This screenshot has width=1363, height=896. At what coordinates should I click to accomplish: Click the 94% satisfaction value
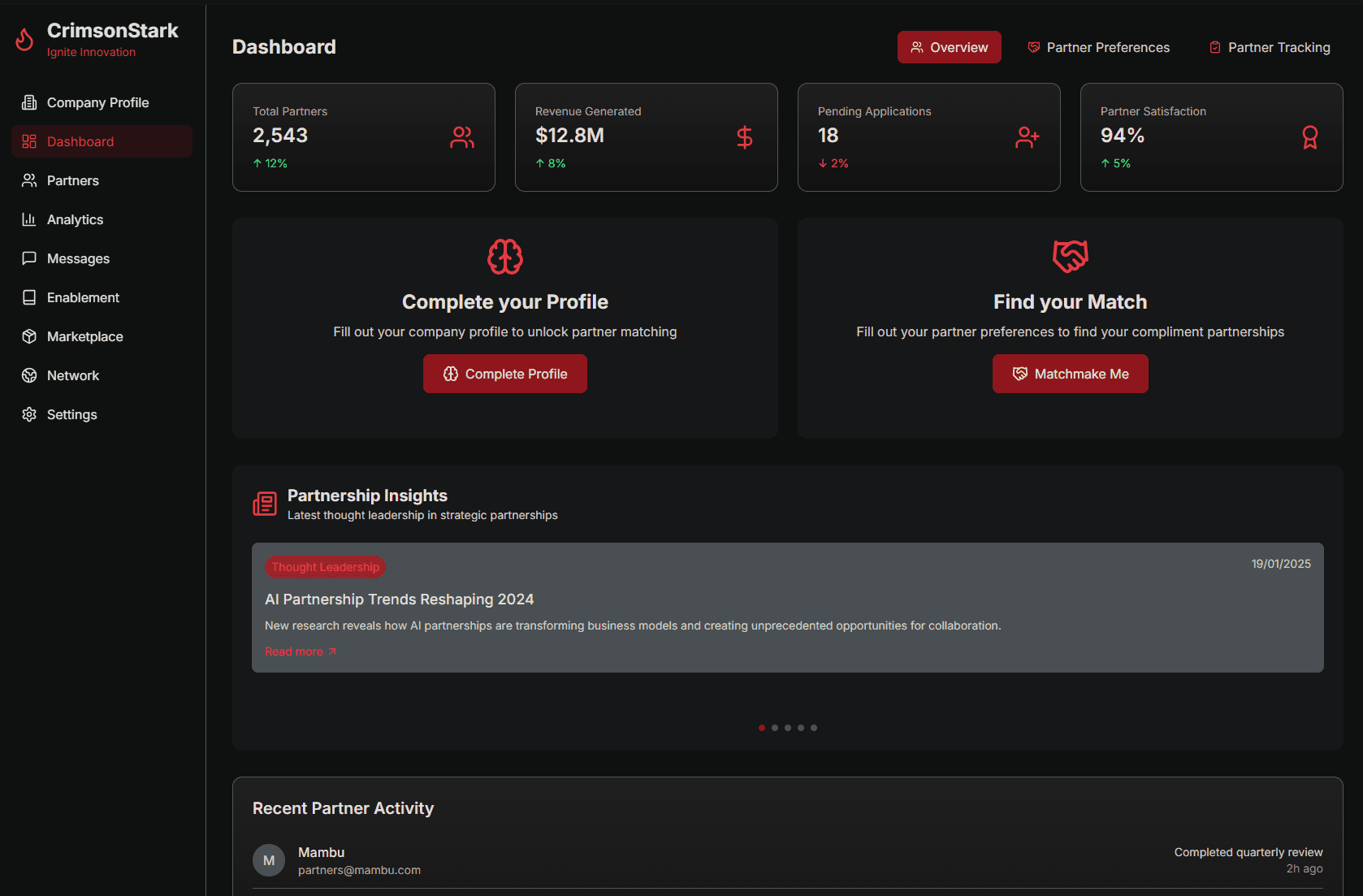[x=1123, y=136]
